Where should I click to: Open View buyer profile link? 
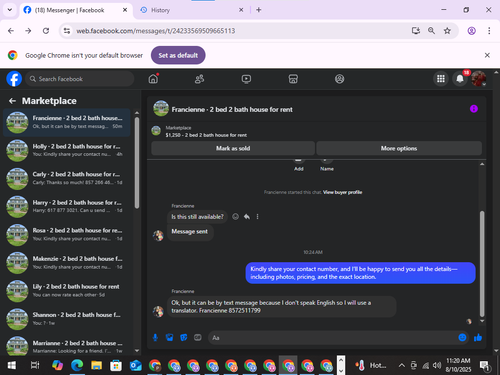tap(342, 192)
